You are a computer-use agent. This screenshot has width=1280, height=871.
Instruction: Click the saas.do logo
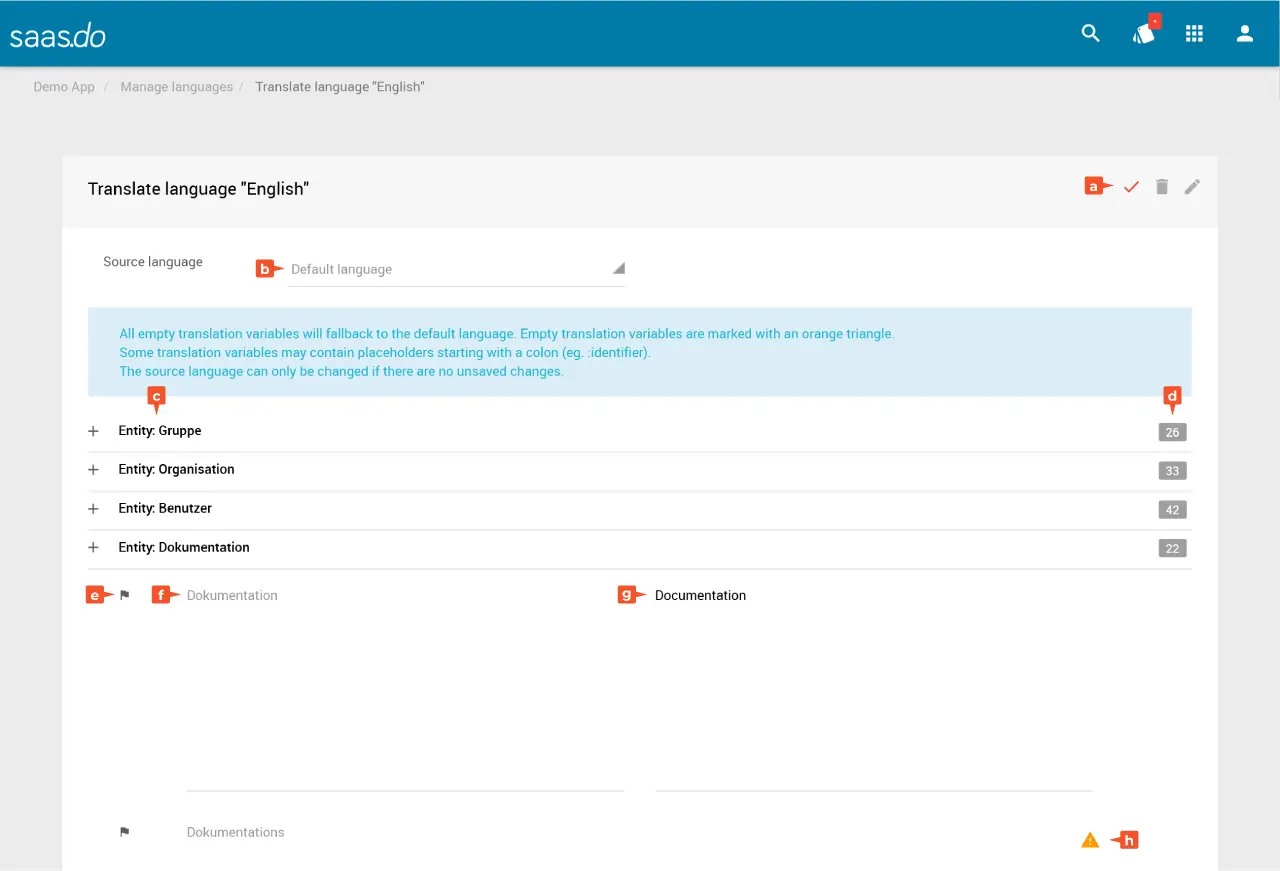click(x=58, y=36)
